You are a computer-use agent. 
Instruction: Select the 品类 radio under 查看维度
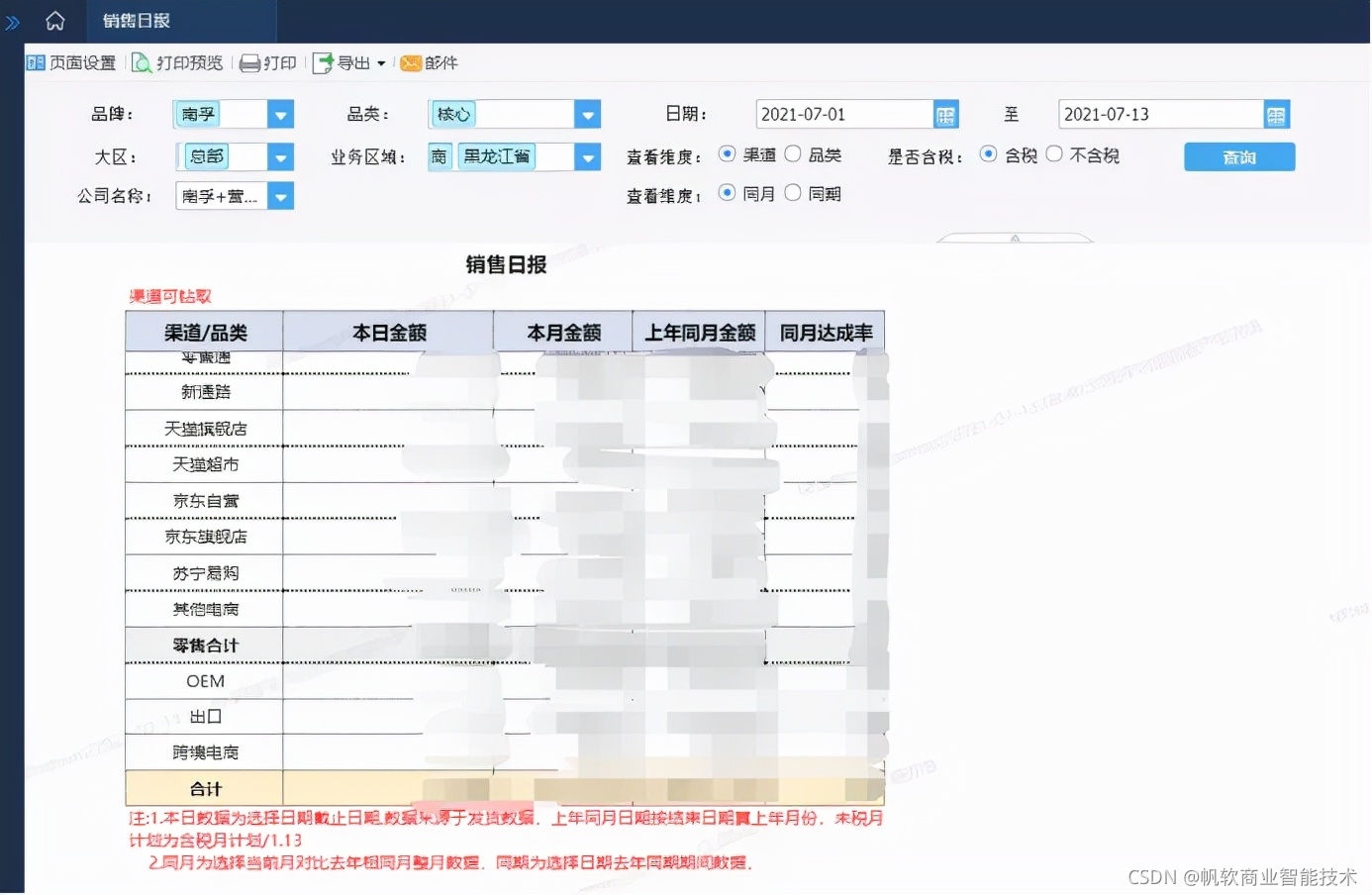point(793,153)
